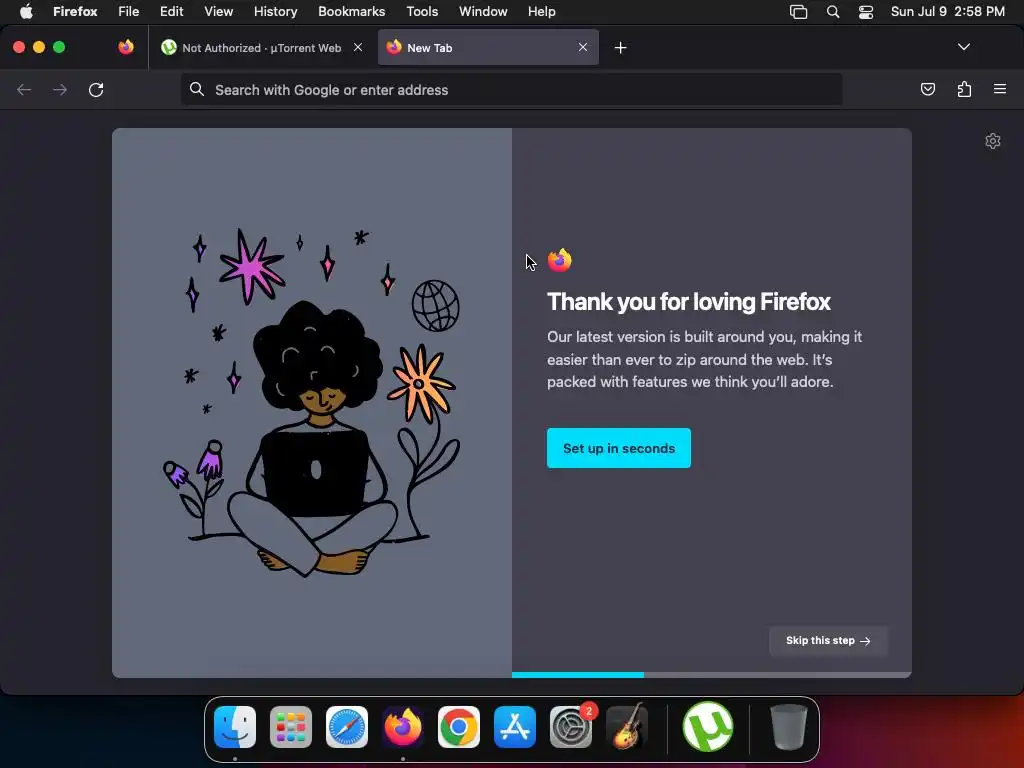Click the date and time in menu bar
Viewport: 1024px width, 768px height.
click(x=948, y=11)
